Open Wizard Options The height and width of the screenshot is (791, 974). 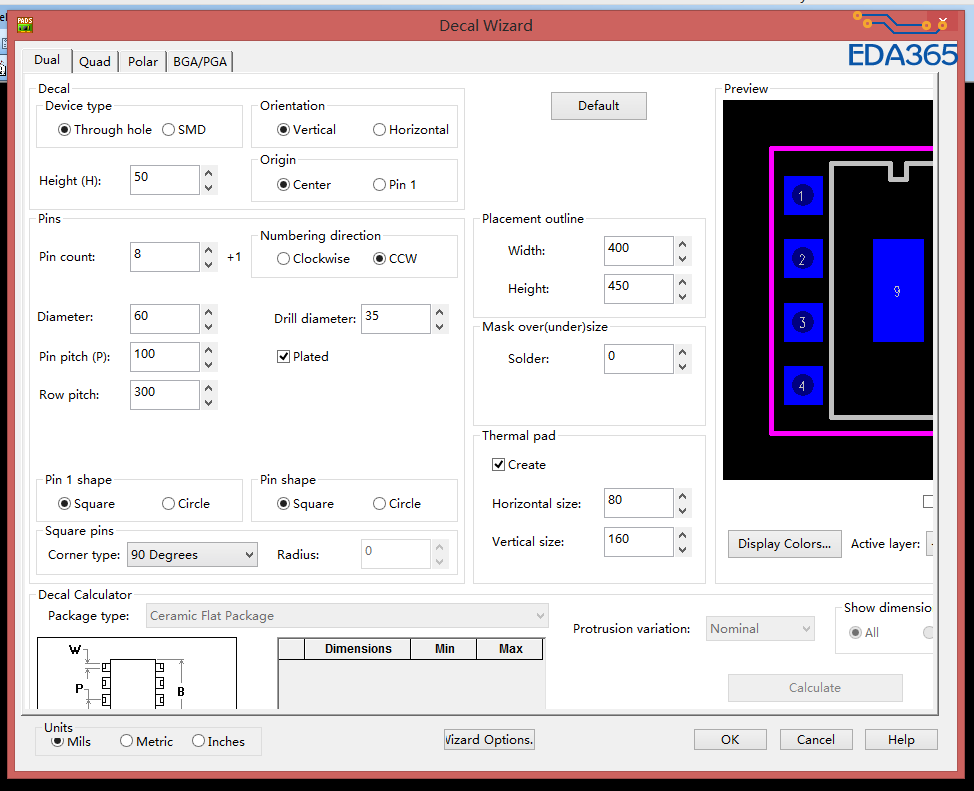point(489,739)
